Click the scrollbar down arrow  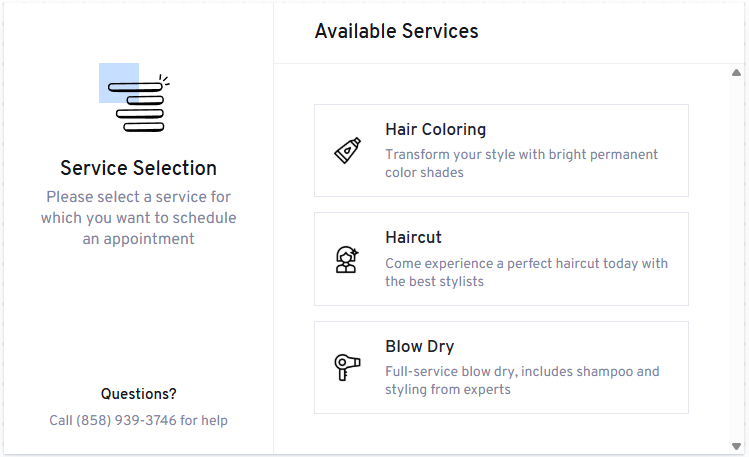coord(736,446)
